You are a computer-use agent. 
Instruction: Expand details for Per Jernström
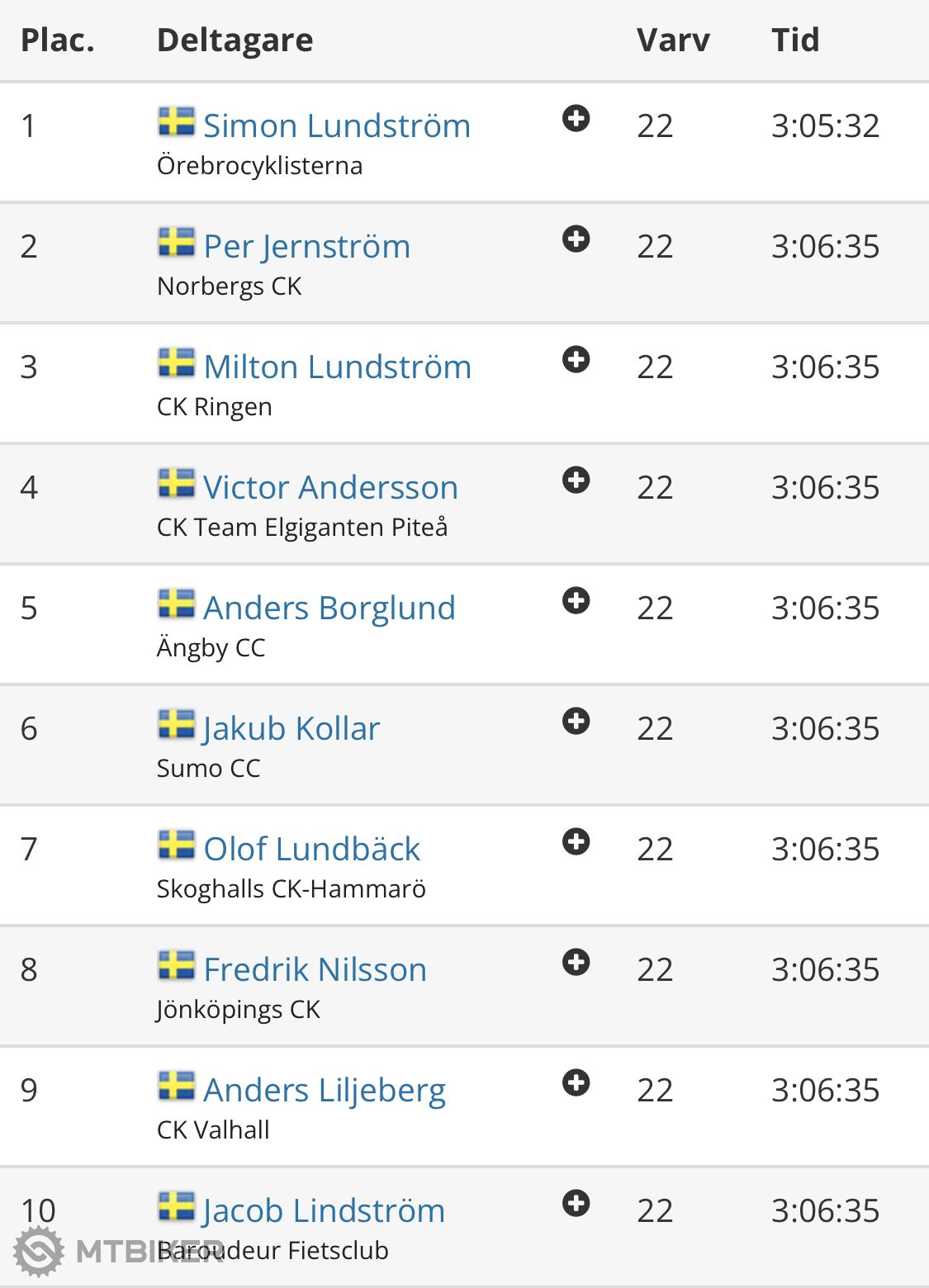[x=576, y=239]
